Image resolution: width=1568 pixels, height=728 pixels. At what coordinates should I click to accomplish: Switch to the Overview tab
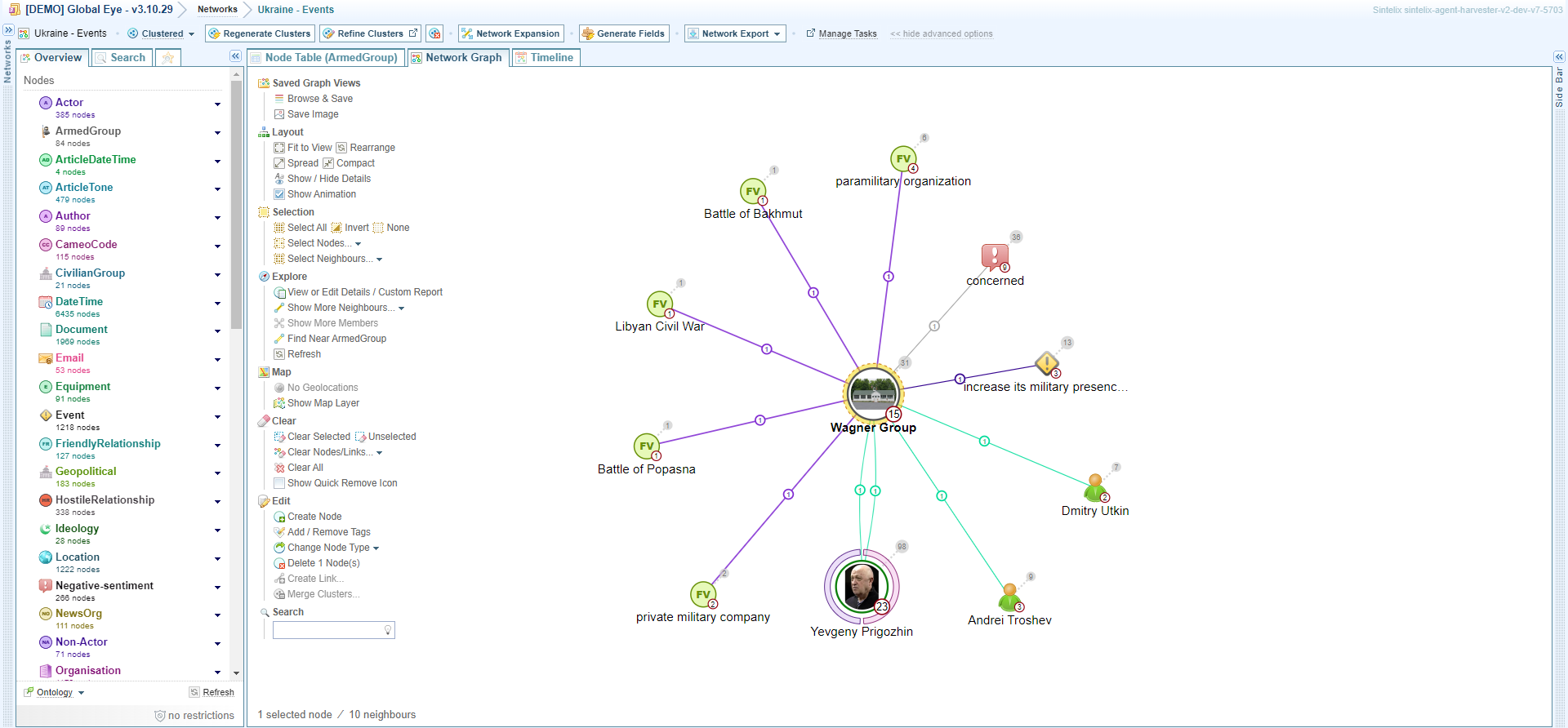(x=52, y=58)
